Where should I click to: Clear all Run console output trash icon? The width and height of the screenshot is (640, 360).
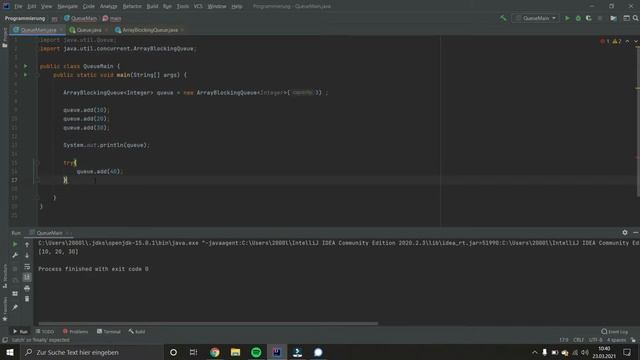click(27, 299)
